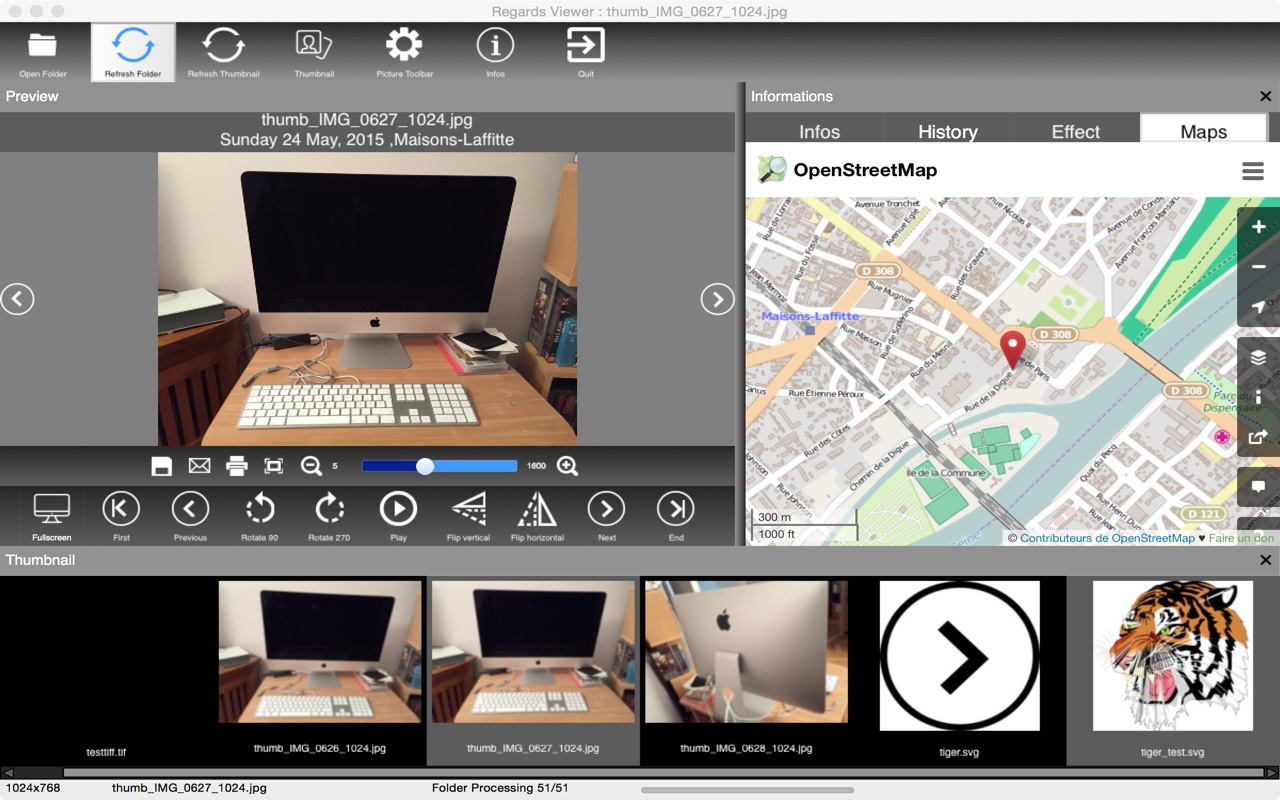Image resolution: width=1280 pixels, height=800 pixels.
Task: Toggle the Infos panel from the toolbar
Action: 495,46
